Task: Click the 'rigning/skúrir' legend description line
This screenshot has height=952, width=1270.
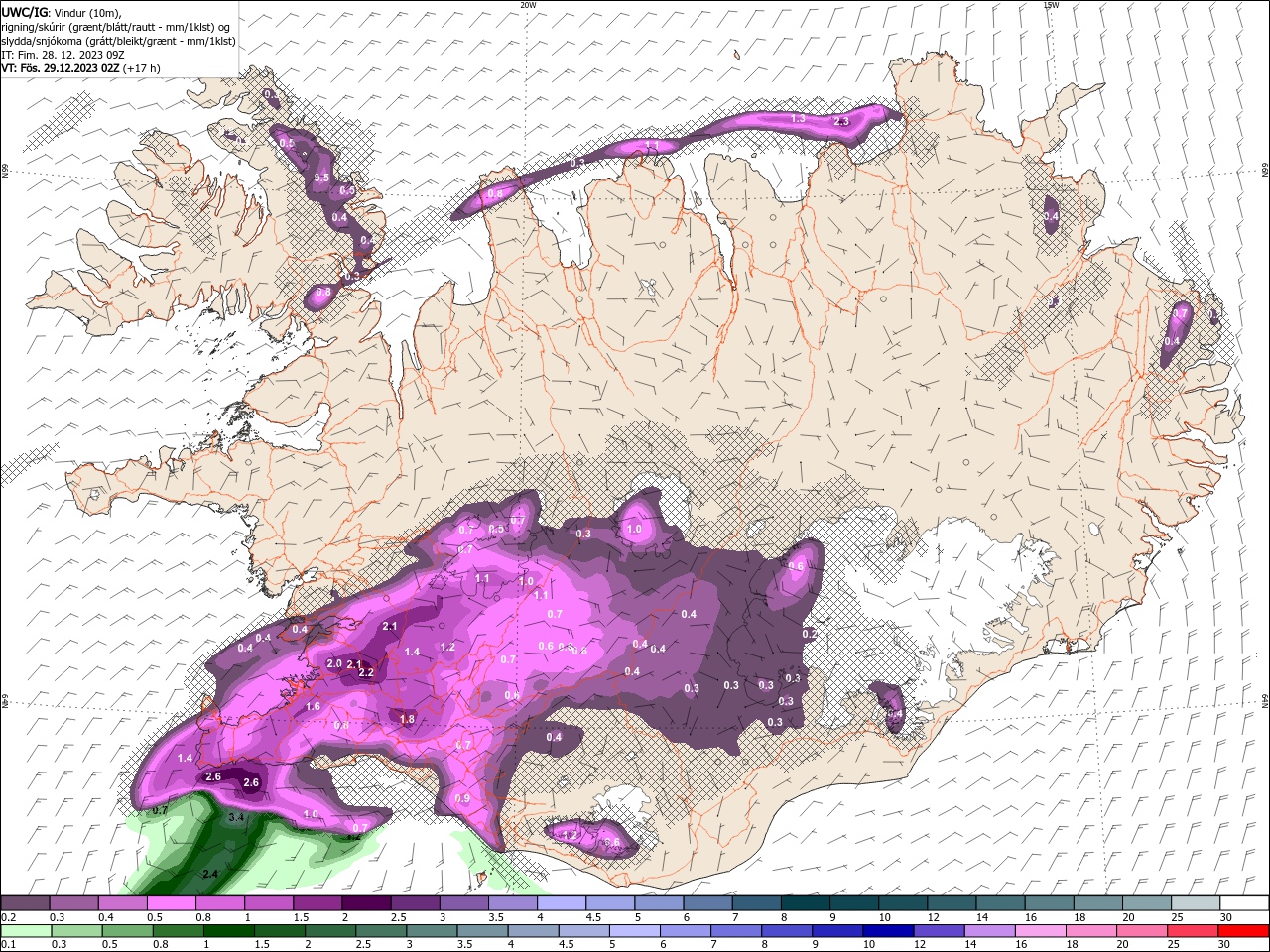Action: coord(117,26)
